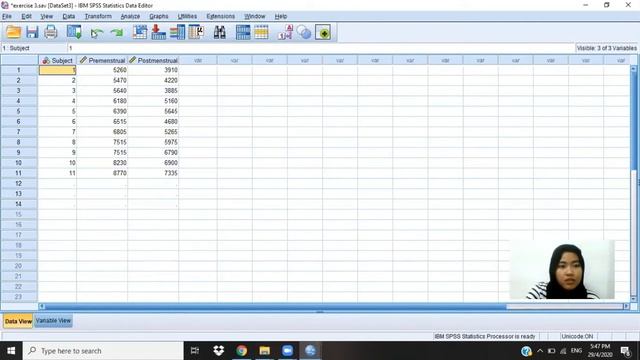This screenshot has height=360, width=640.
Task: Click processor is ready status text
Action: (x=485, y=337)
